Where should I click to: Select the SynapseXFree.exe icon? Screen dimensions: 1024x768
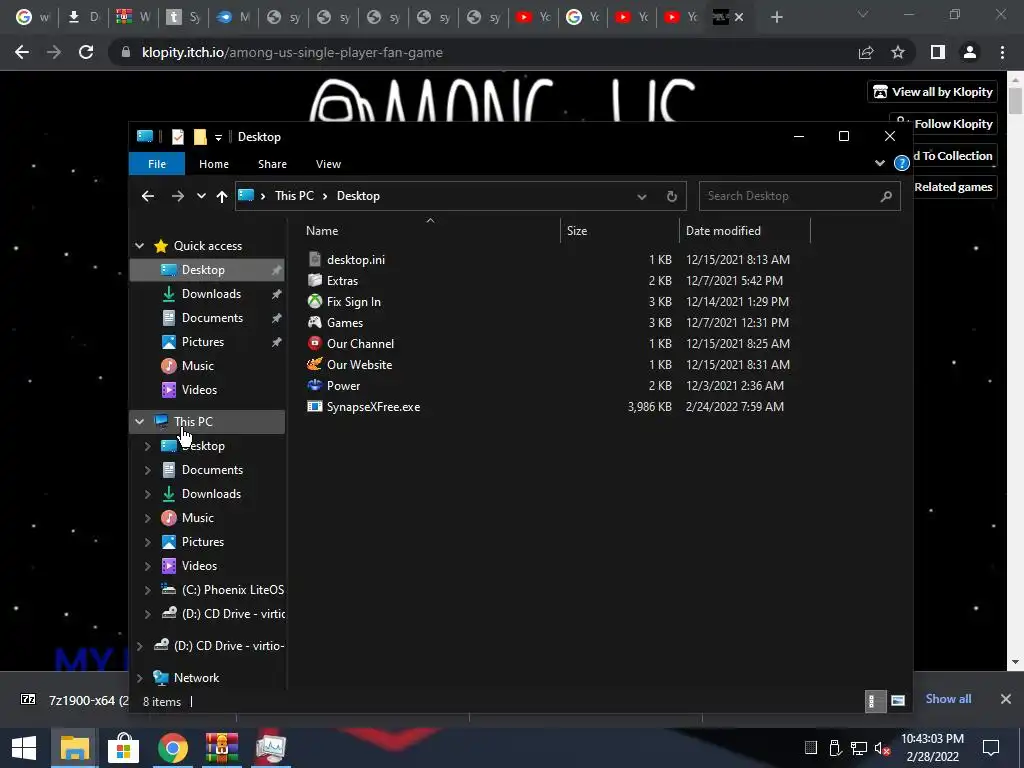click(315, 406)
